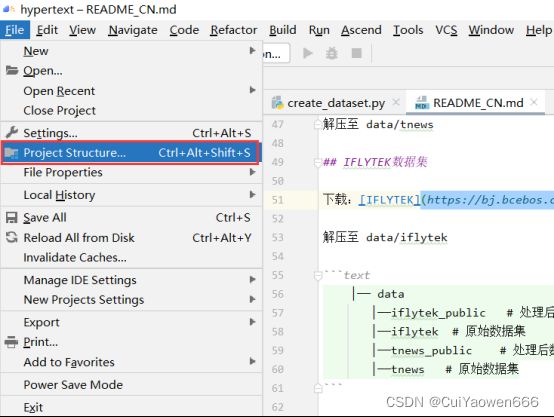The height and width of the screenshot is (417, 554).
Task: Click the Project Structure folder icon
Action: (x=11, y=153)
